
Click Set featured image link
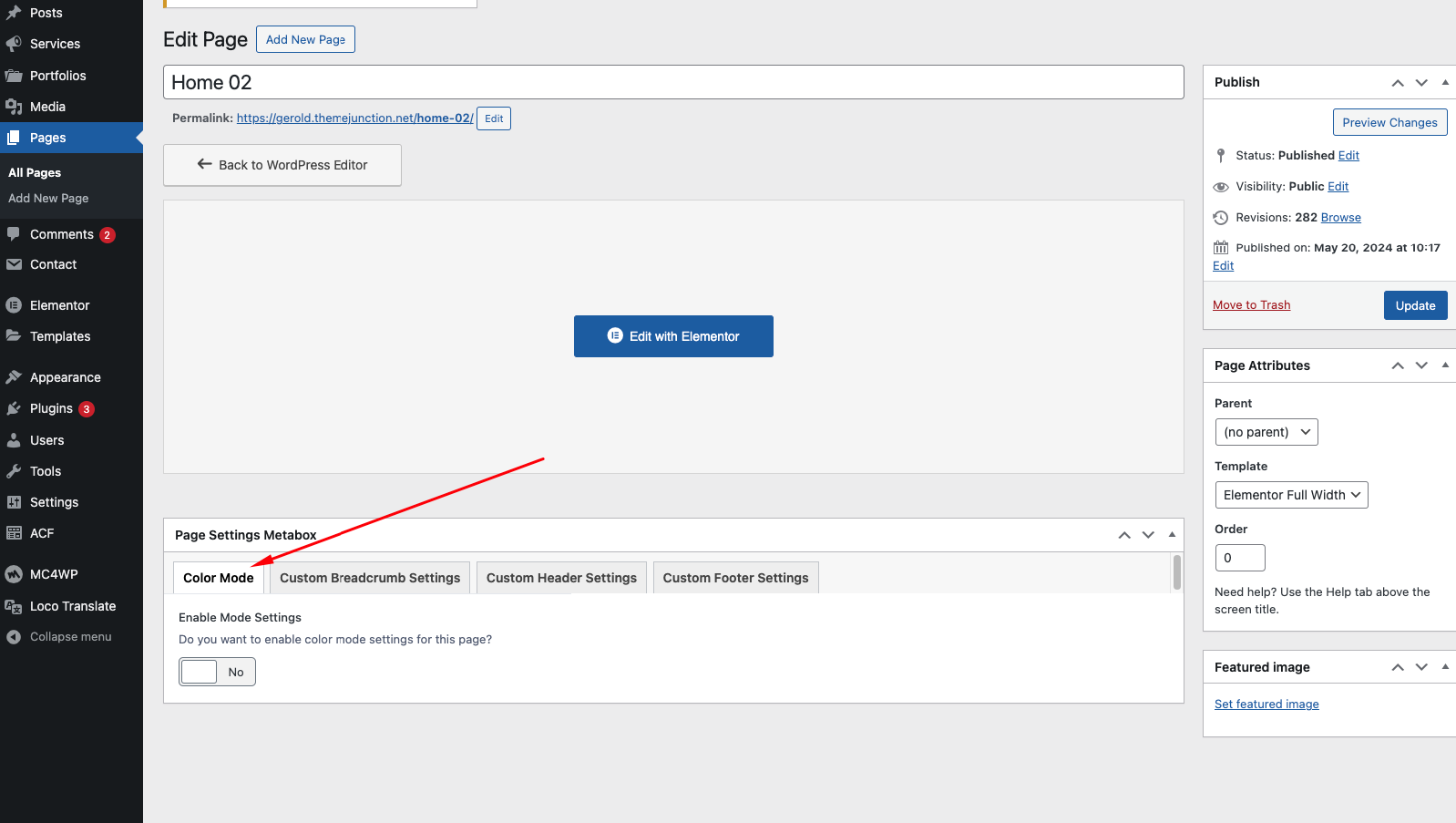[x=1266, y=705]
